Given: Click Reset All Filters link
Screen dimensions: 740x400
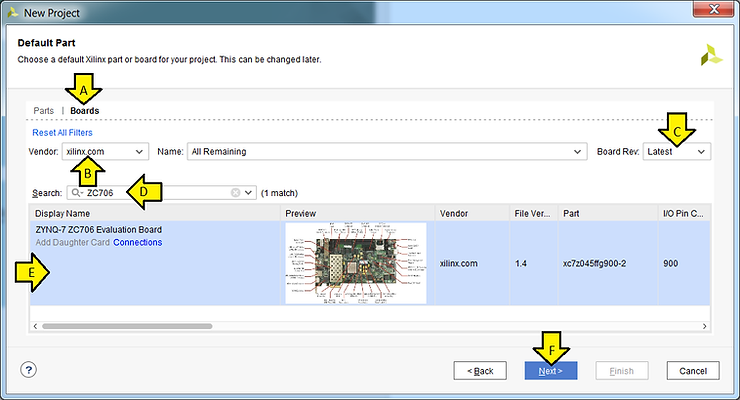Looking at the screenshot, I should click(63, 132).
